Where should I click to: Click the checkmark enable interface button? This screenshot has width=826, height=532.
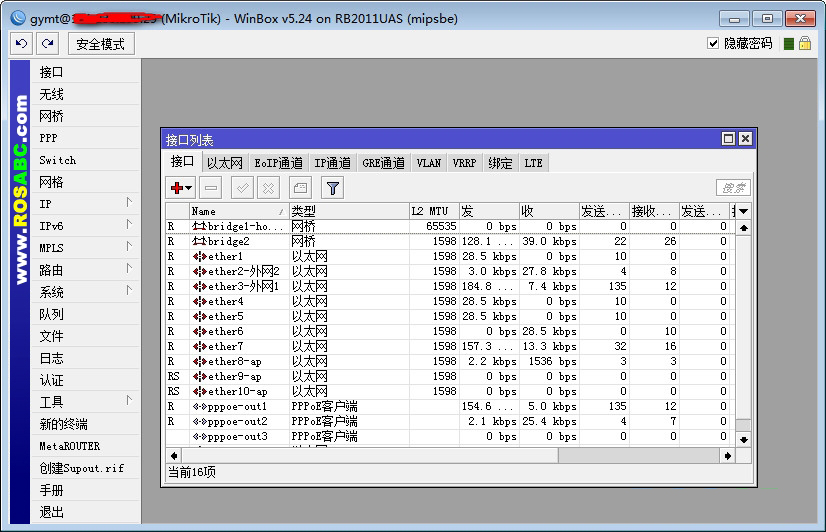point(242,187)
